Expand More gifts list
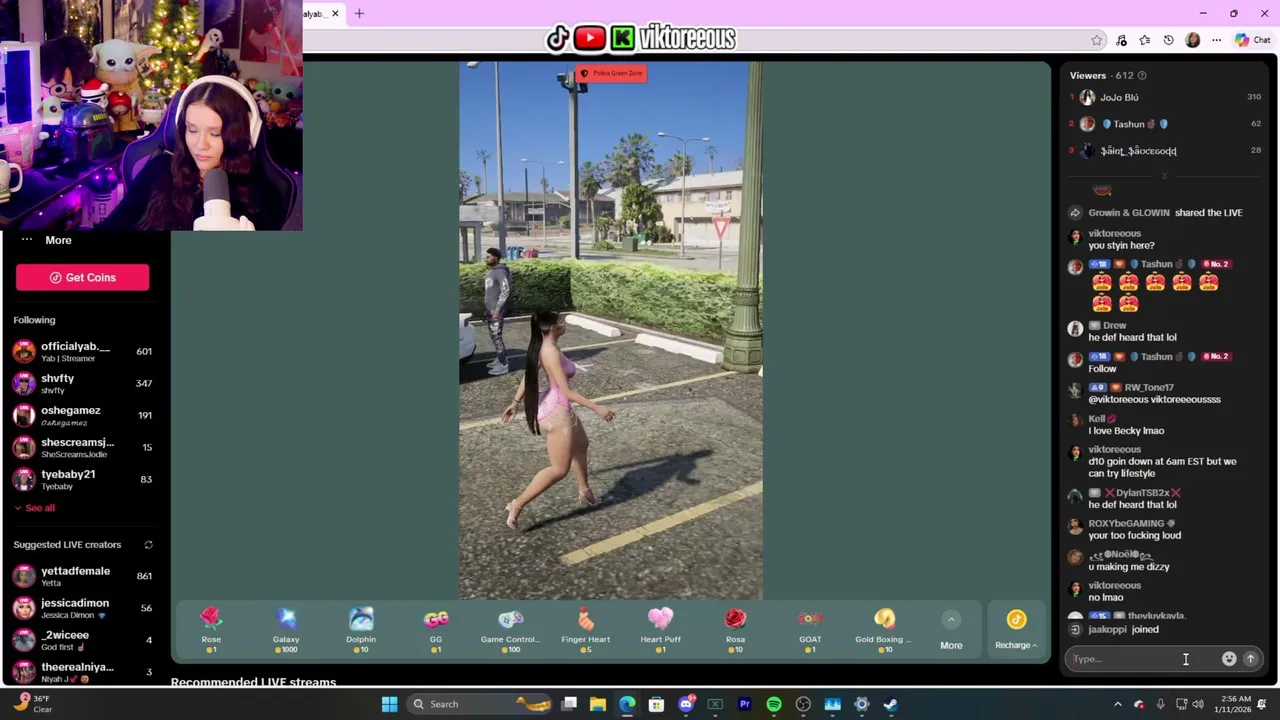This screenshot has height=720, width=1280. click(951, 631)
